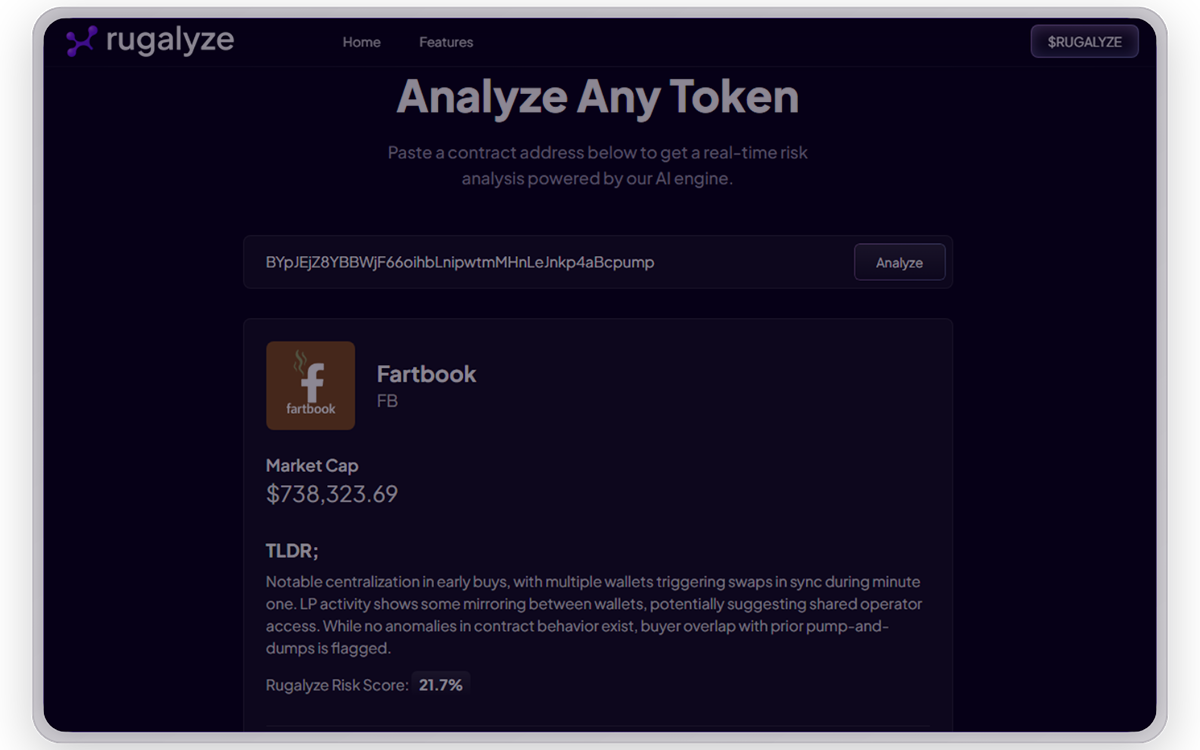Click the FB ticker symbol
The image size is (1200, 750).
point(387,401)
